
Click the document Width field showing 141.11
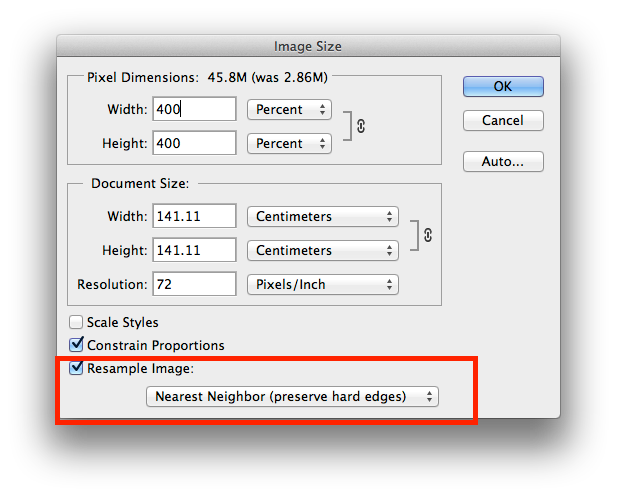[x=194, y=216]
